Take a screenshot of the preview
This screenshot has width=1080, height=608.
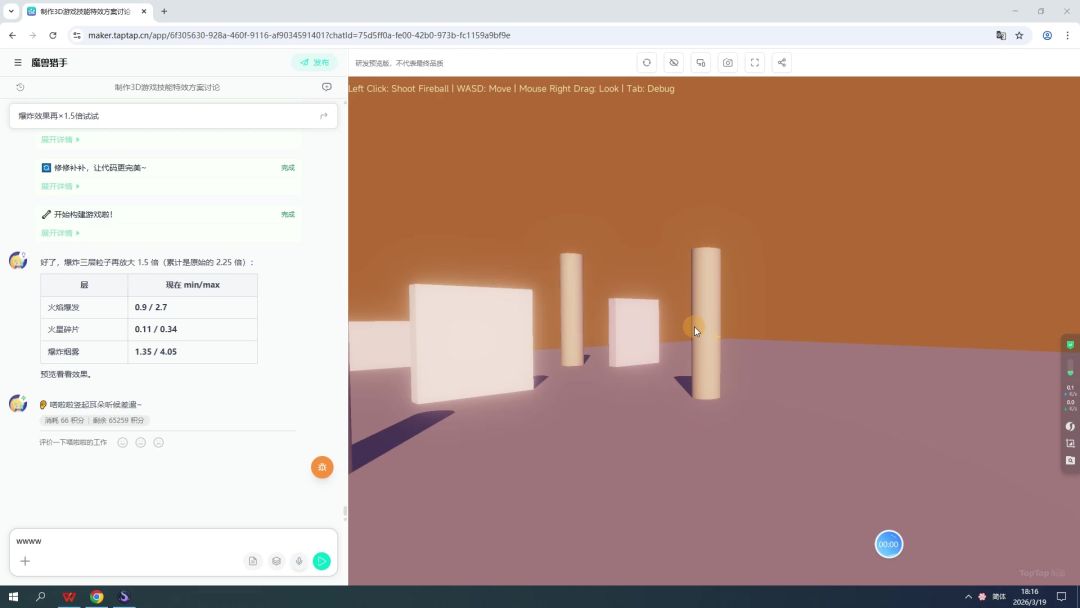point(728,63)
